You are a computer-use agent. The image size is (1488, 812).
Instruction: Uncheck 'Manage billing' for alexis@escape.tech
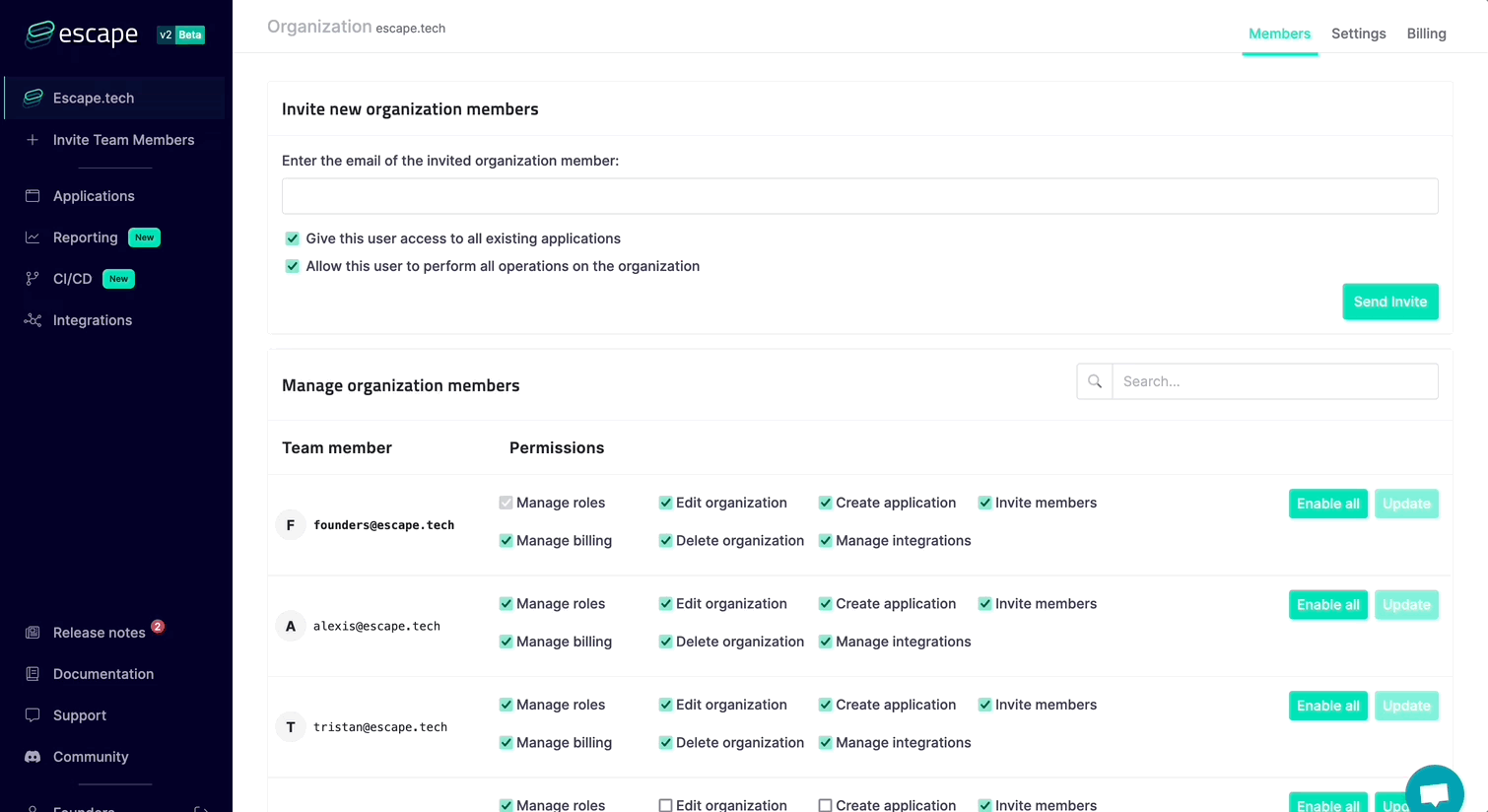[506, 642]
